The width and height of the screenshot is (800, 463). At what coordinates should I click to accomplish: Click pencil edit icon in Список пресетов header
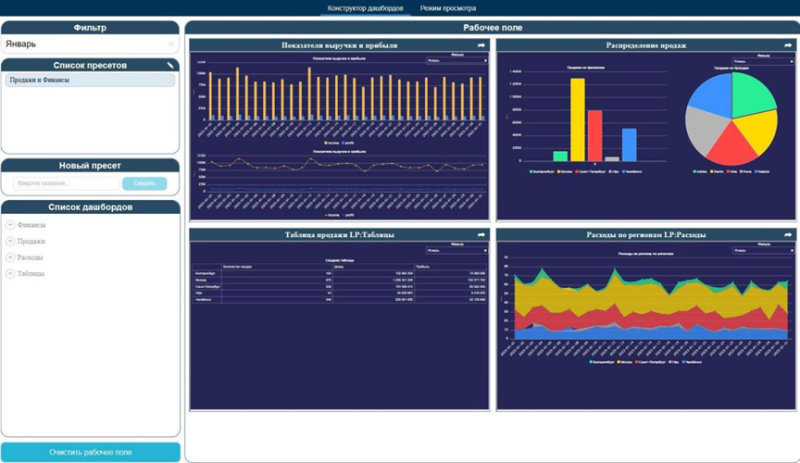click(x=170, y=65)
